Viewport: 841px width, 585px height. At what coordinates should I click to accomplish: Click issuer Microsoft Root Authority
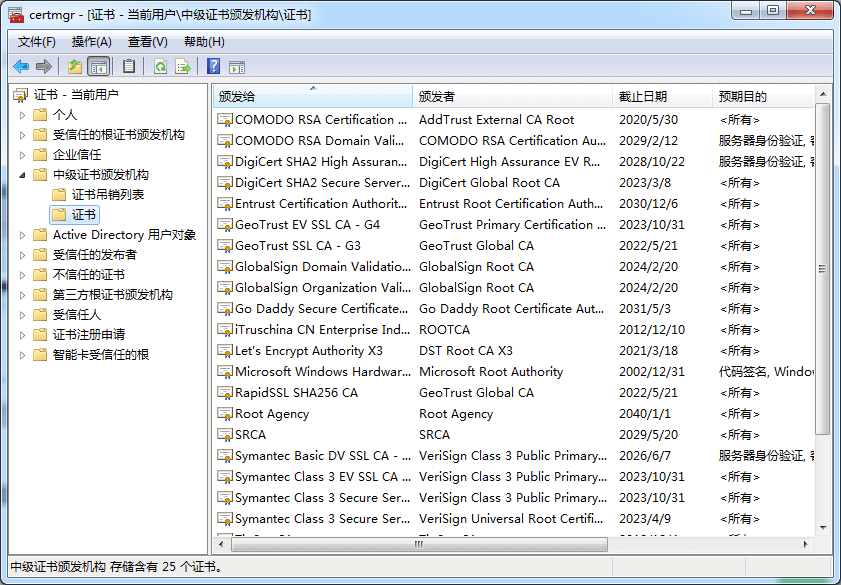pos(491,372)
